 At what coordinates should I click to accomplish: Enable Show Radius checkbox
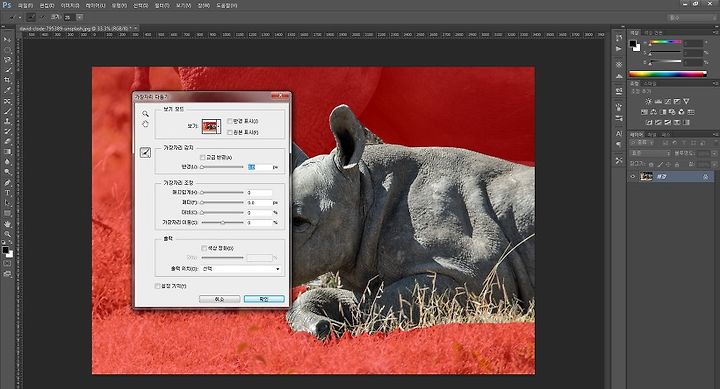click(x=230, y=121)
